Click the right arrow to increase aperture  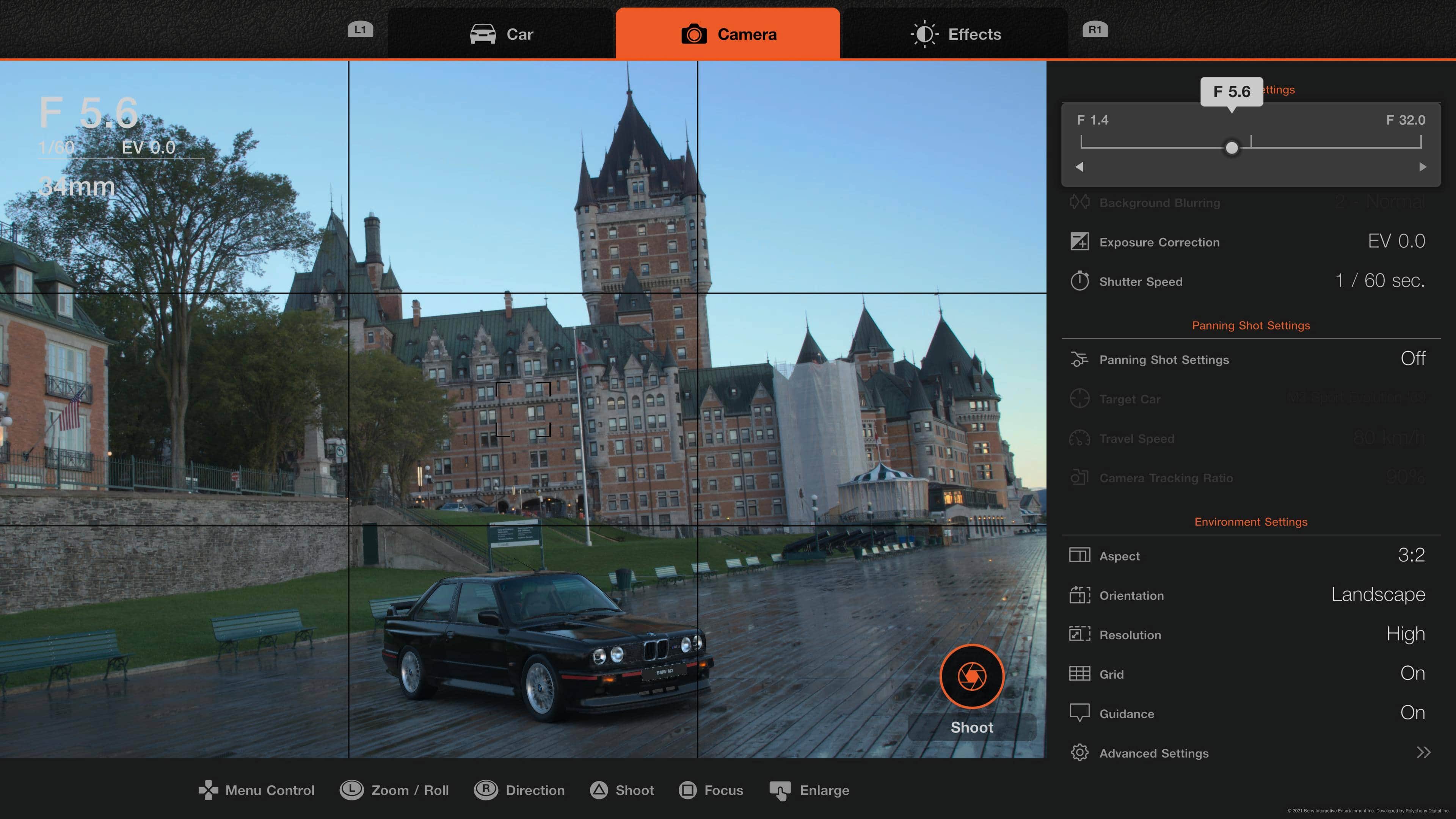[x=1423, y=167]
